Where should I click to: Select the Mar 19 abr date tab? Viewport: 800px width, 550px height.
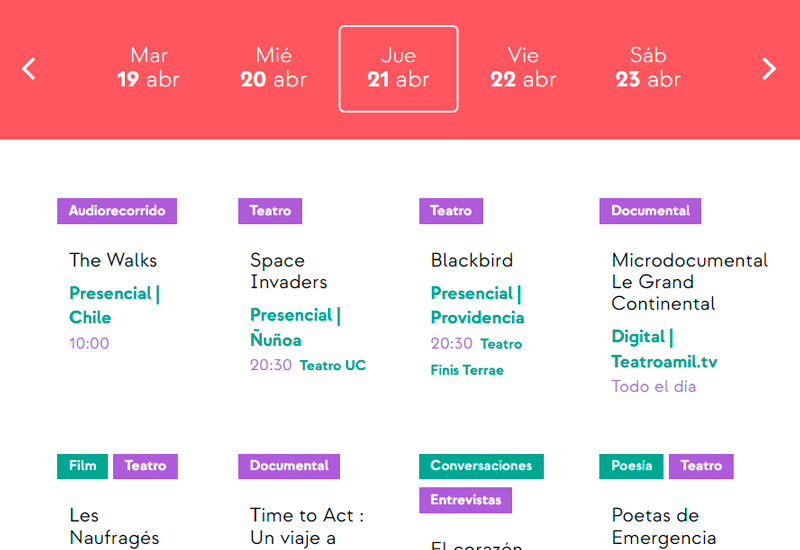click(148, 68)
